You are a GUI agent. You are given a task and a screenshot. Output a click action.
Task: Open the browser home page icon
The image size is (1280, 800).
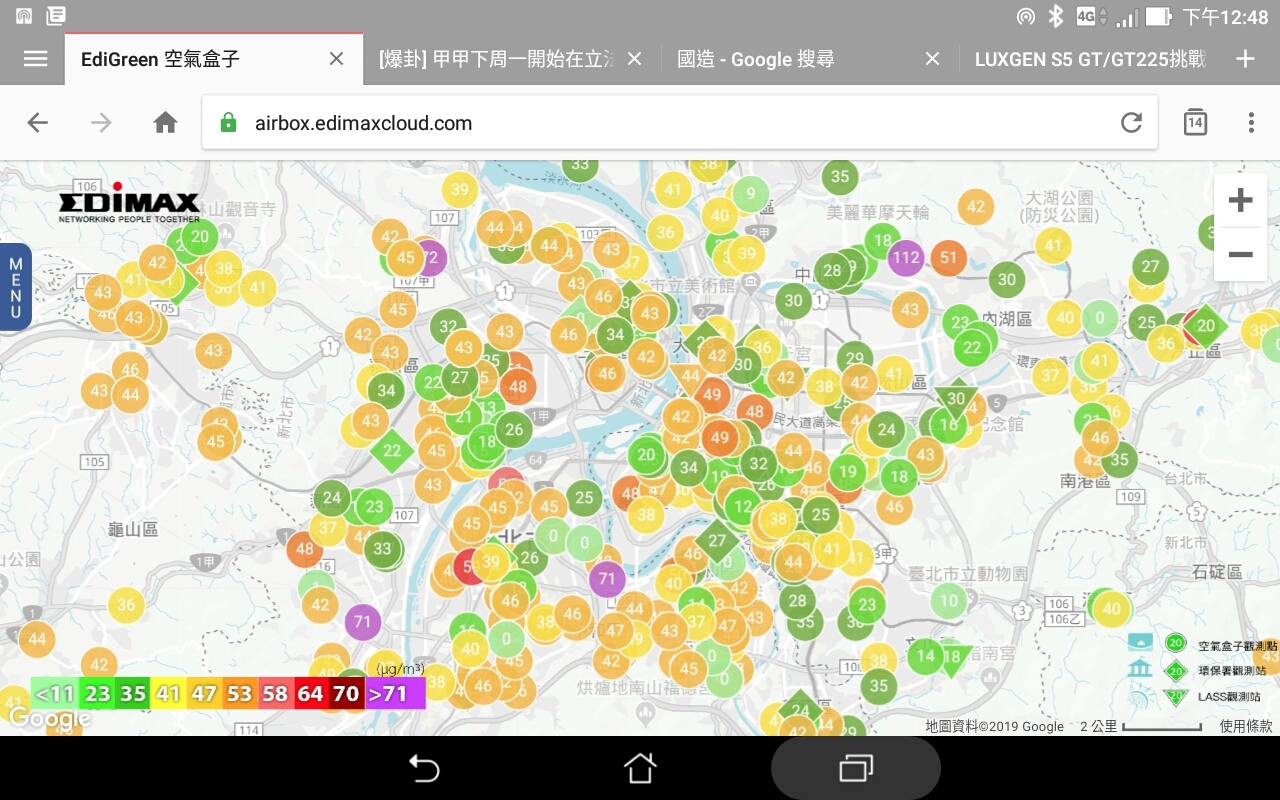coord(165,123)
